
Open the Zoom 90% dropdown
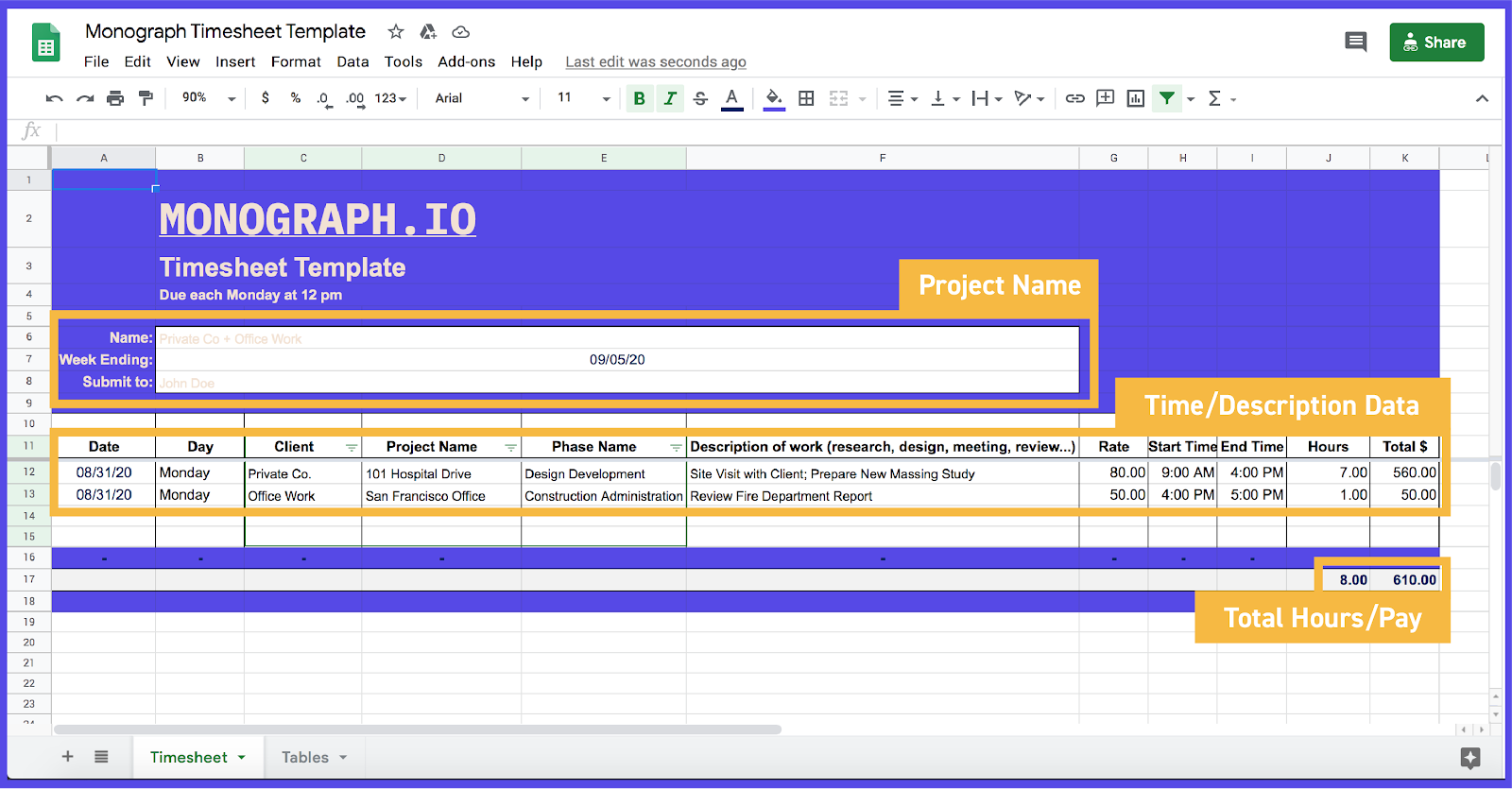coord(209,98)
